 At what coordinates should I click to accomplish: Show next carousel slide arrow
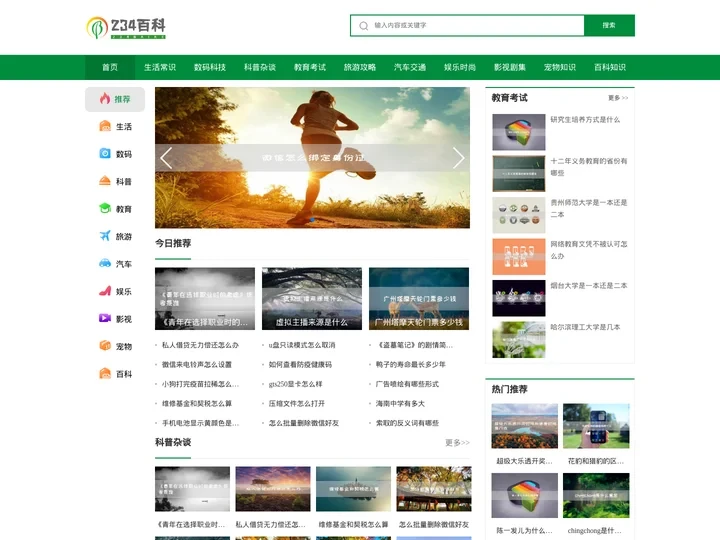[458, 158]
